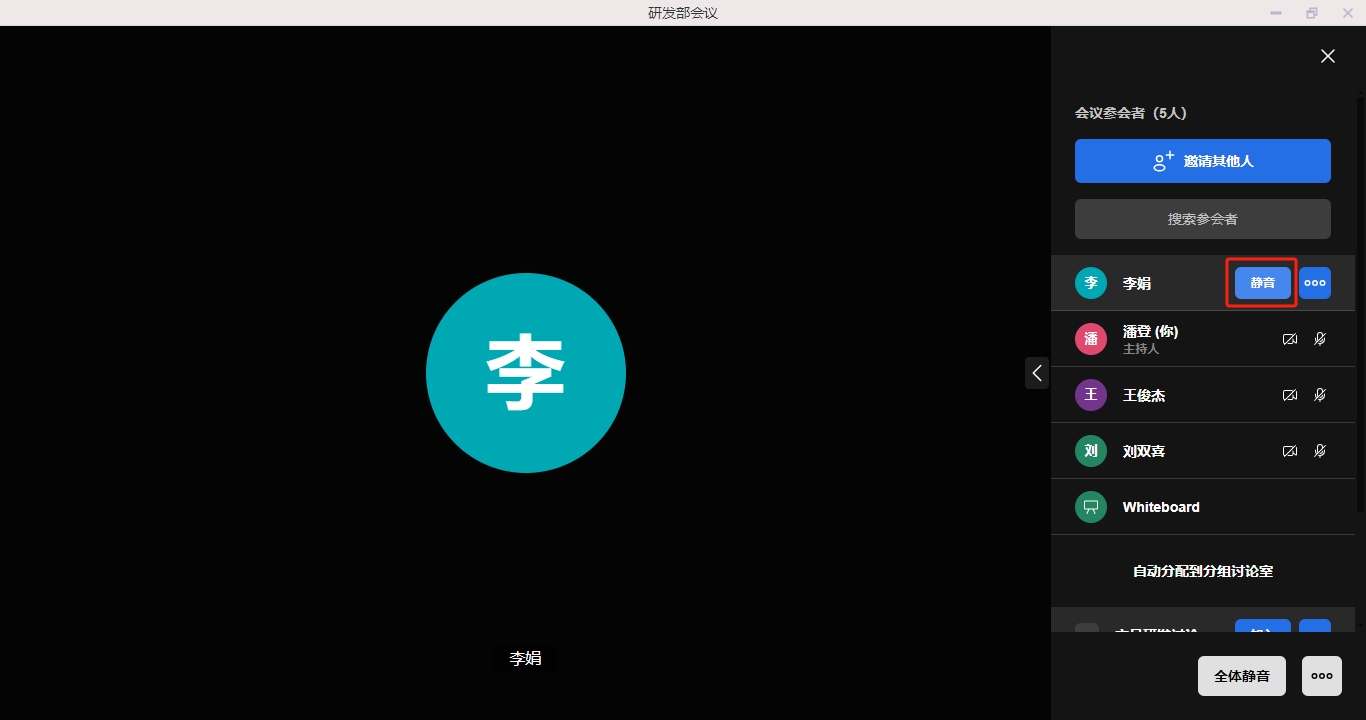Image resolution: width=1366 pixels, height=720 pixels.
Task: Toggle the microphone icon for 潘登
Action: (x=1320, y=339)
